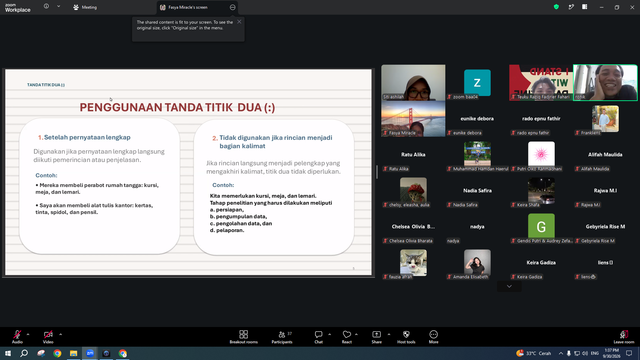The image size is (640, 360).
Task: Click the slide heading PENGGUNAAN TANDA TITIK DUA
Action: 177,107
